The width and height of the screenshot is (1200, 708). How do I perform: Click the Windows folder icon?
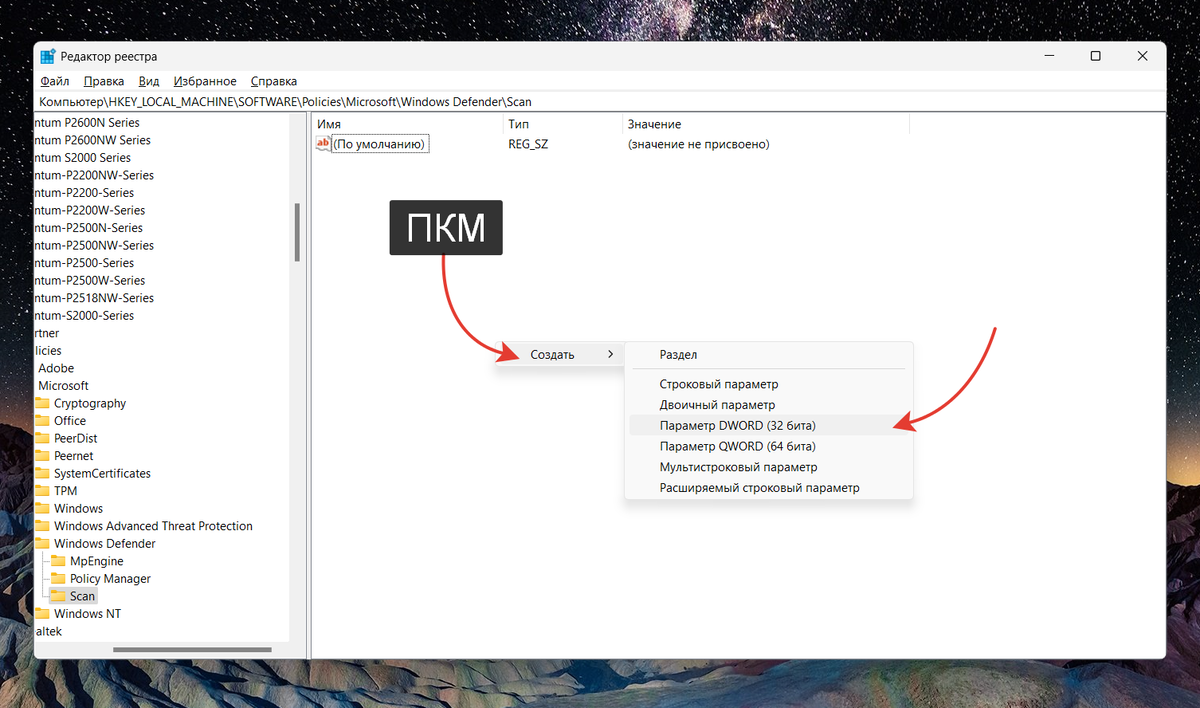(x=42, y=509)
